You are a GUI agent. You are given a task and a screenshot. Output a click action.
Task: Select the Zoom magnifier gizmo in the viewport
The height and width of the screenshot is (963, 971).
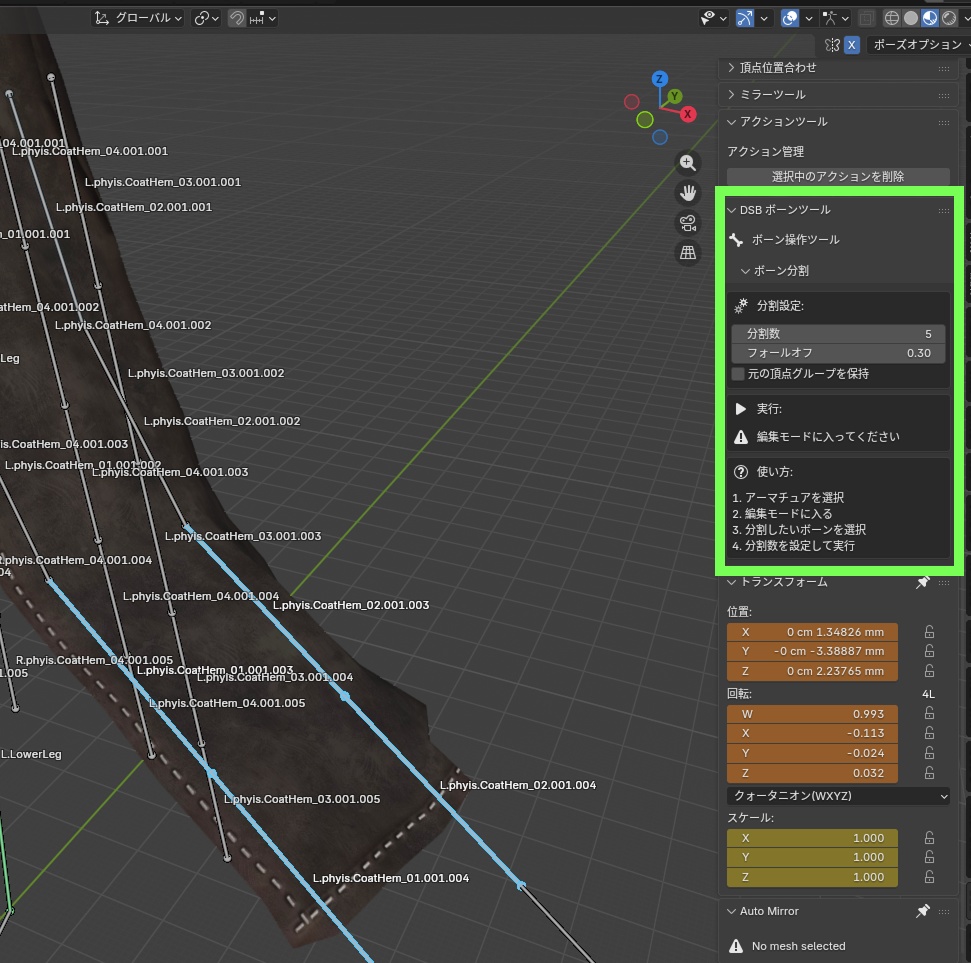(x=688, y=163)
